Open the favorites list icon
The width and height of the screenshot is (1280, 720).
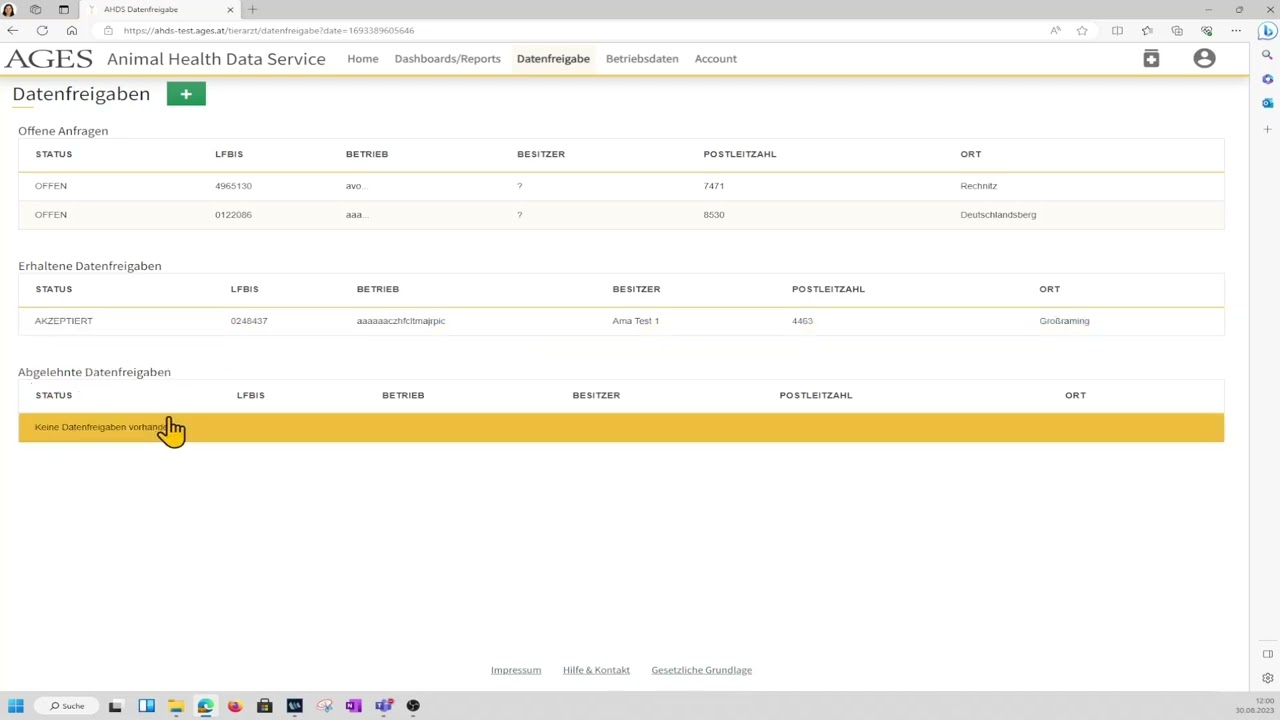(x=1147, y=31)
